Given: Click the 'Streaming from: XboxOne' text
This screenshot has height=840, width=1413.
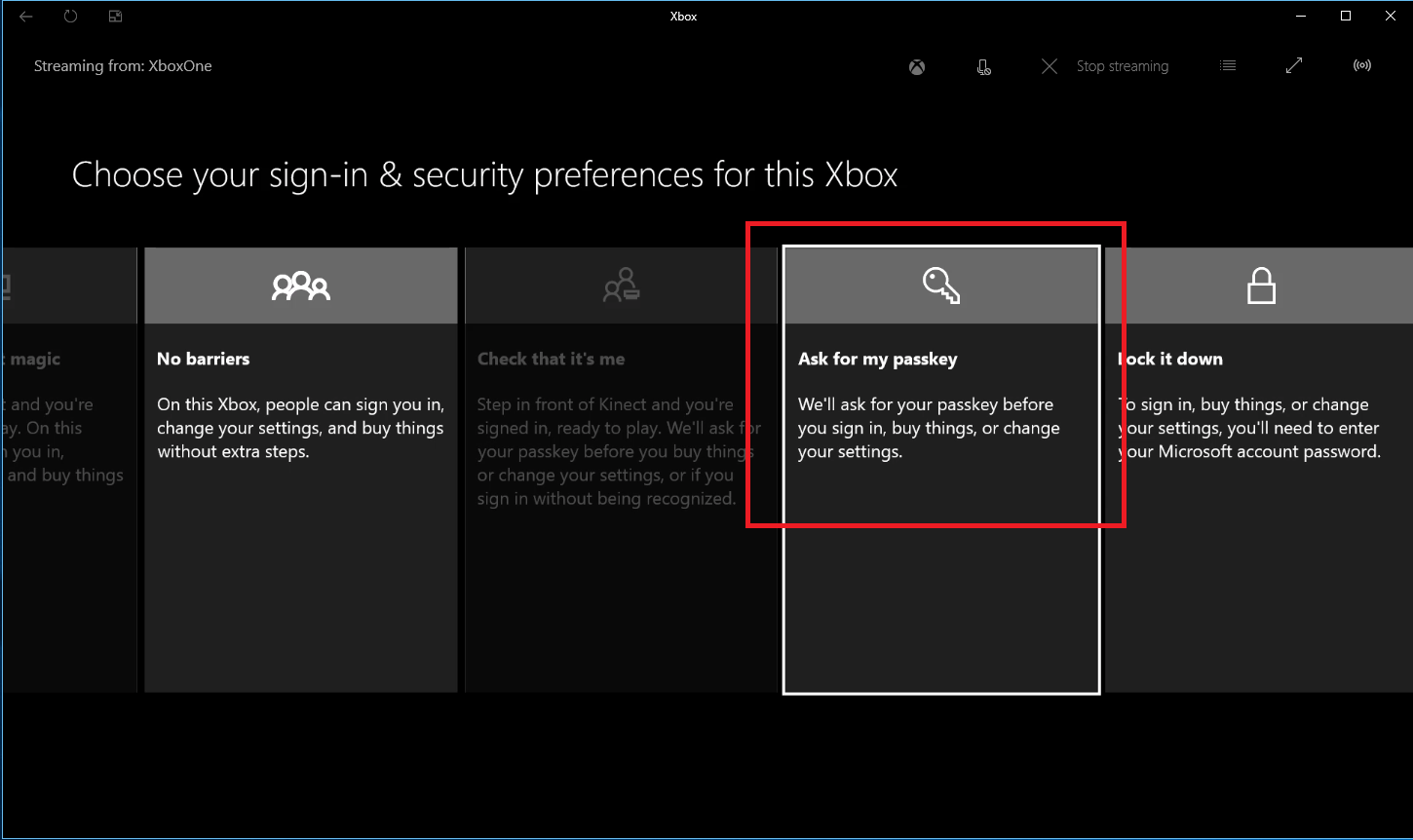Looking at the screenshot, I should coord(123,66).
